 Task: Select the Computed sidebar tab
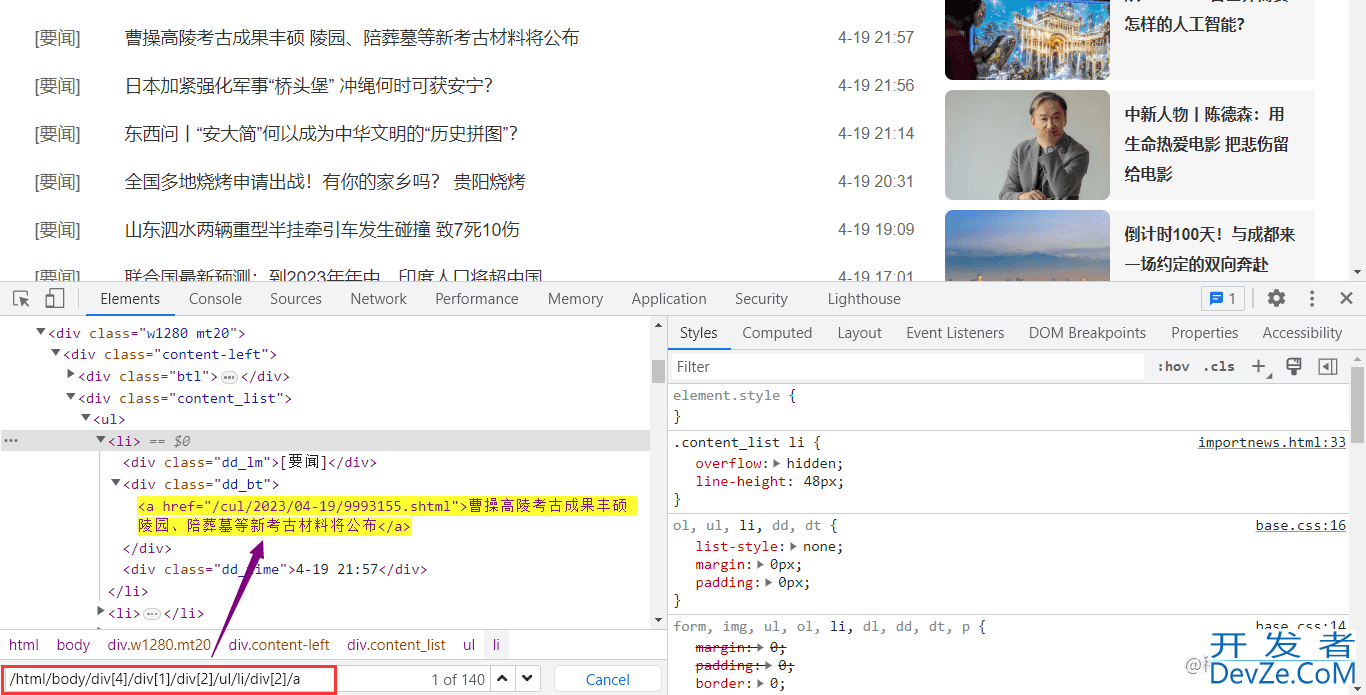click(x=777, y=333)
